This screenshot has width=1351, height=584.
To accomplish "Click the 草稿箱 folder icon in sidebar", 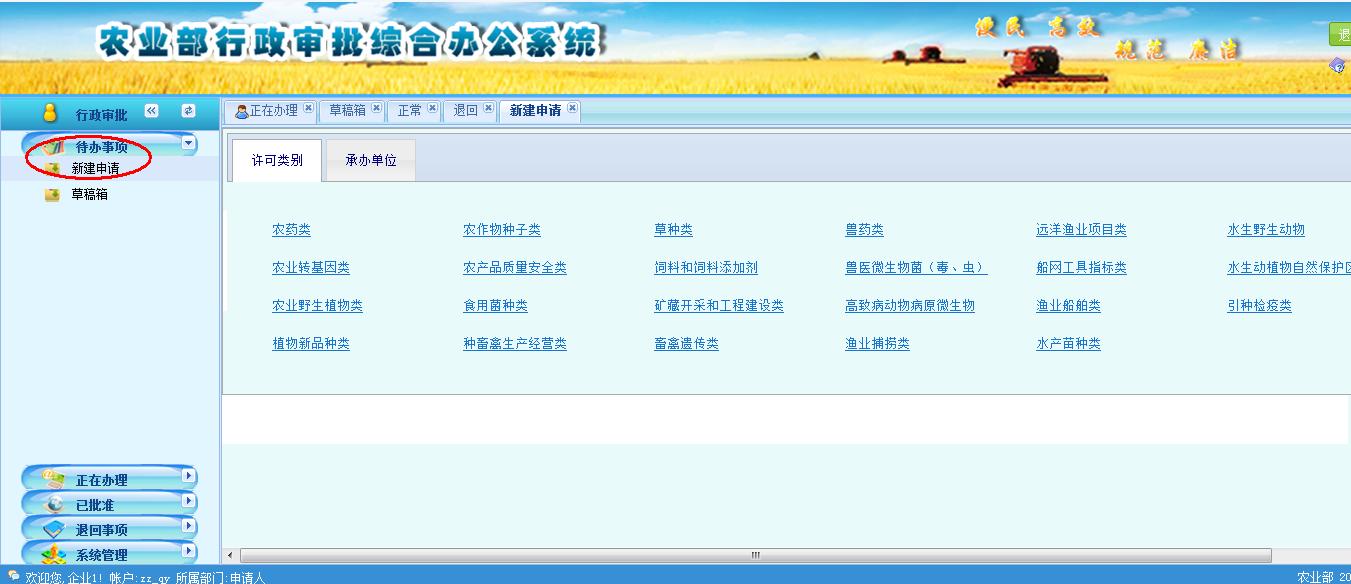I will pos(52,195).
